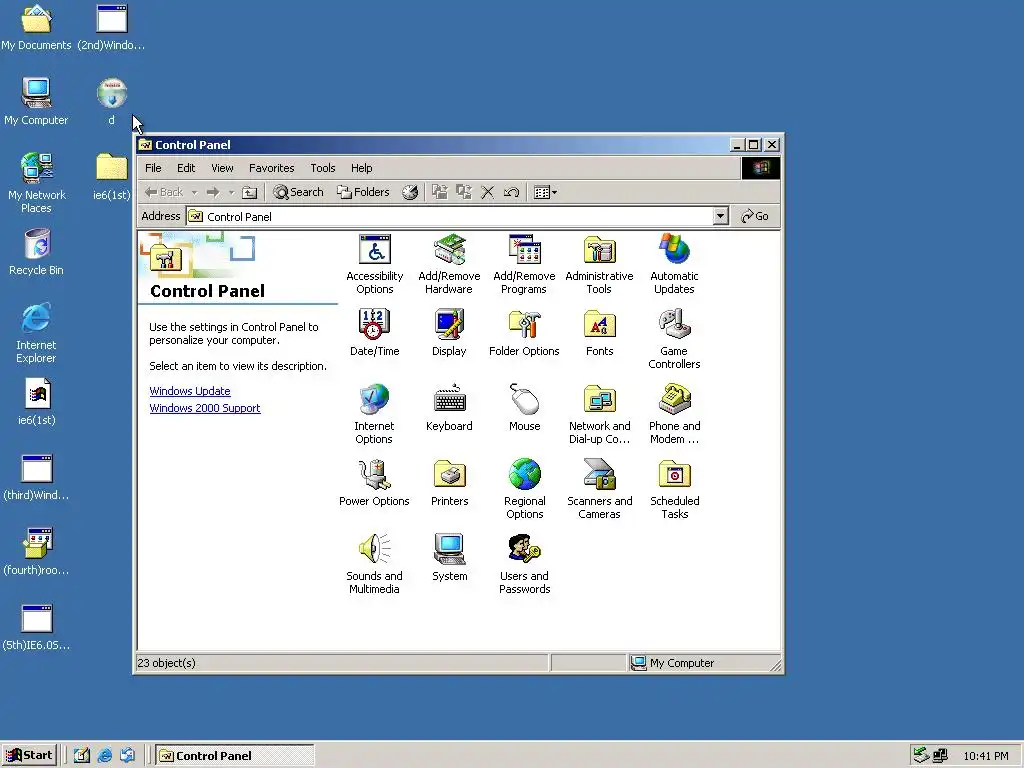This screenshot has height=768, width=1024.
Task: Click the History toolbar icon
Action: point(410,192)
